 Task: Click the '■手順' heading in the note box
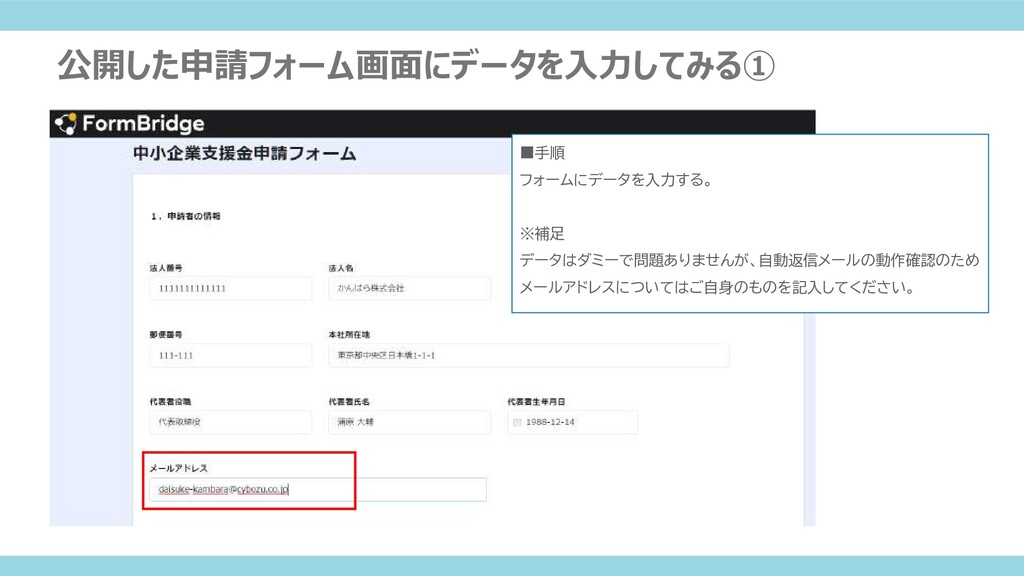point(543,153)
